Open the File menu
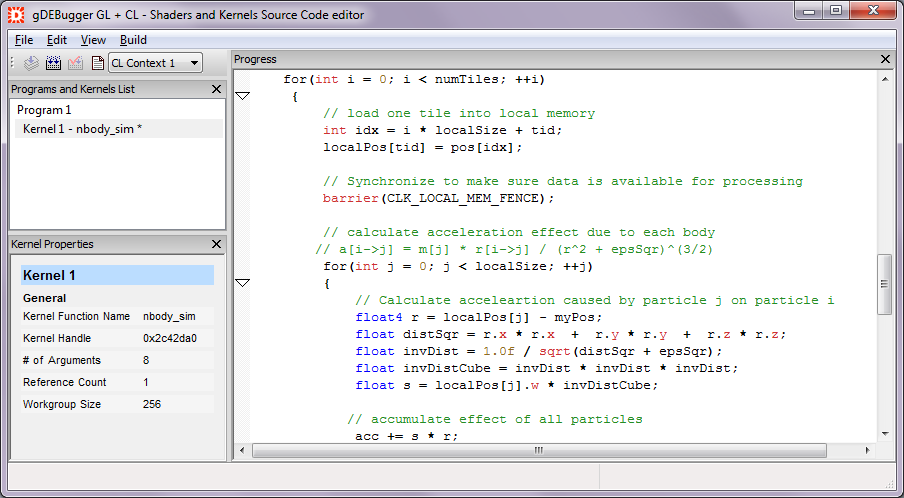 pyautogui.click(x=24, y=40)
